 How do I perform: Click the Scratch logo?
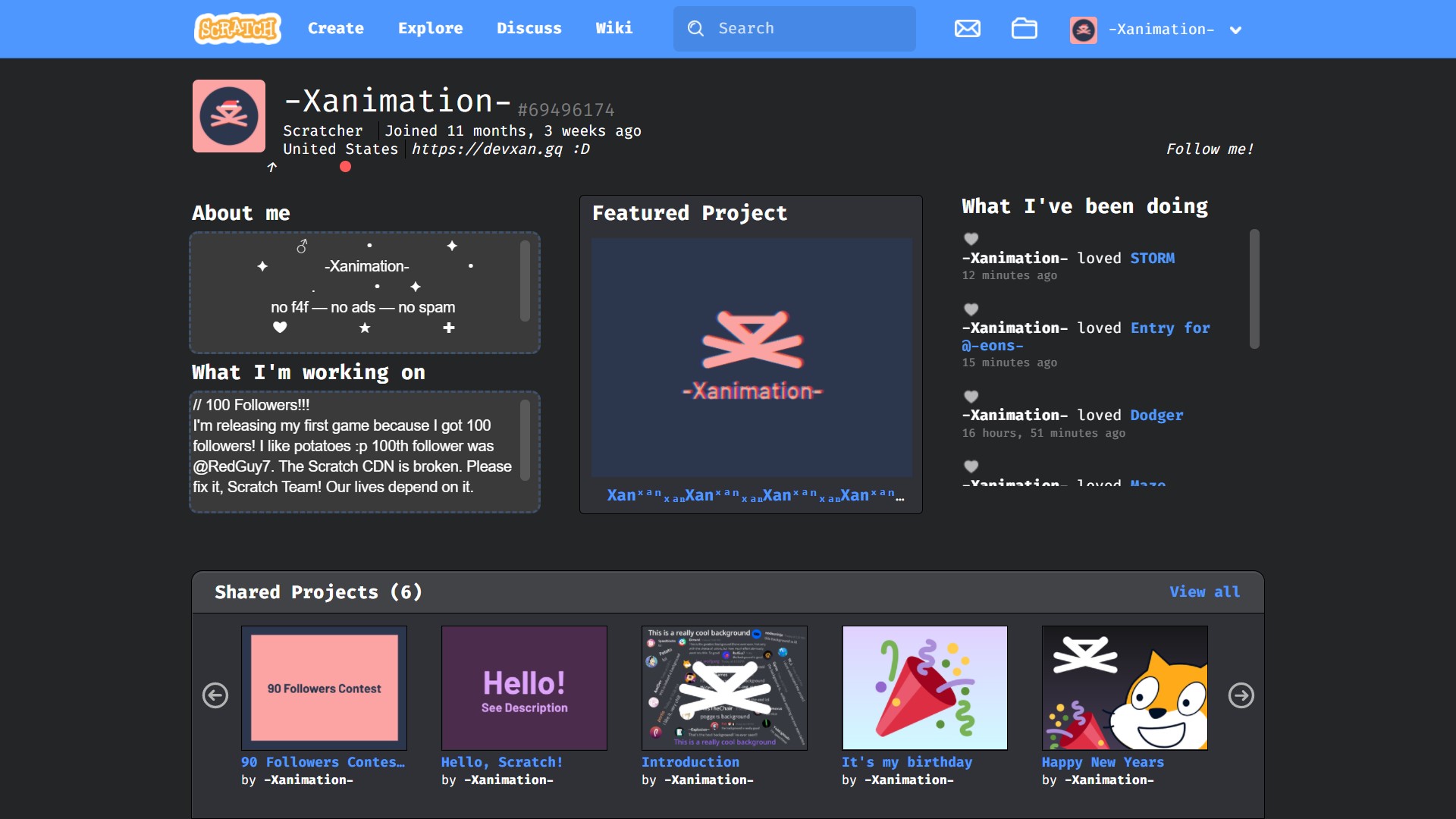237,29
